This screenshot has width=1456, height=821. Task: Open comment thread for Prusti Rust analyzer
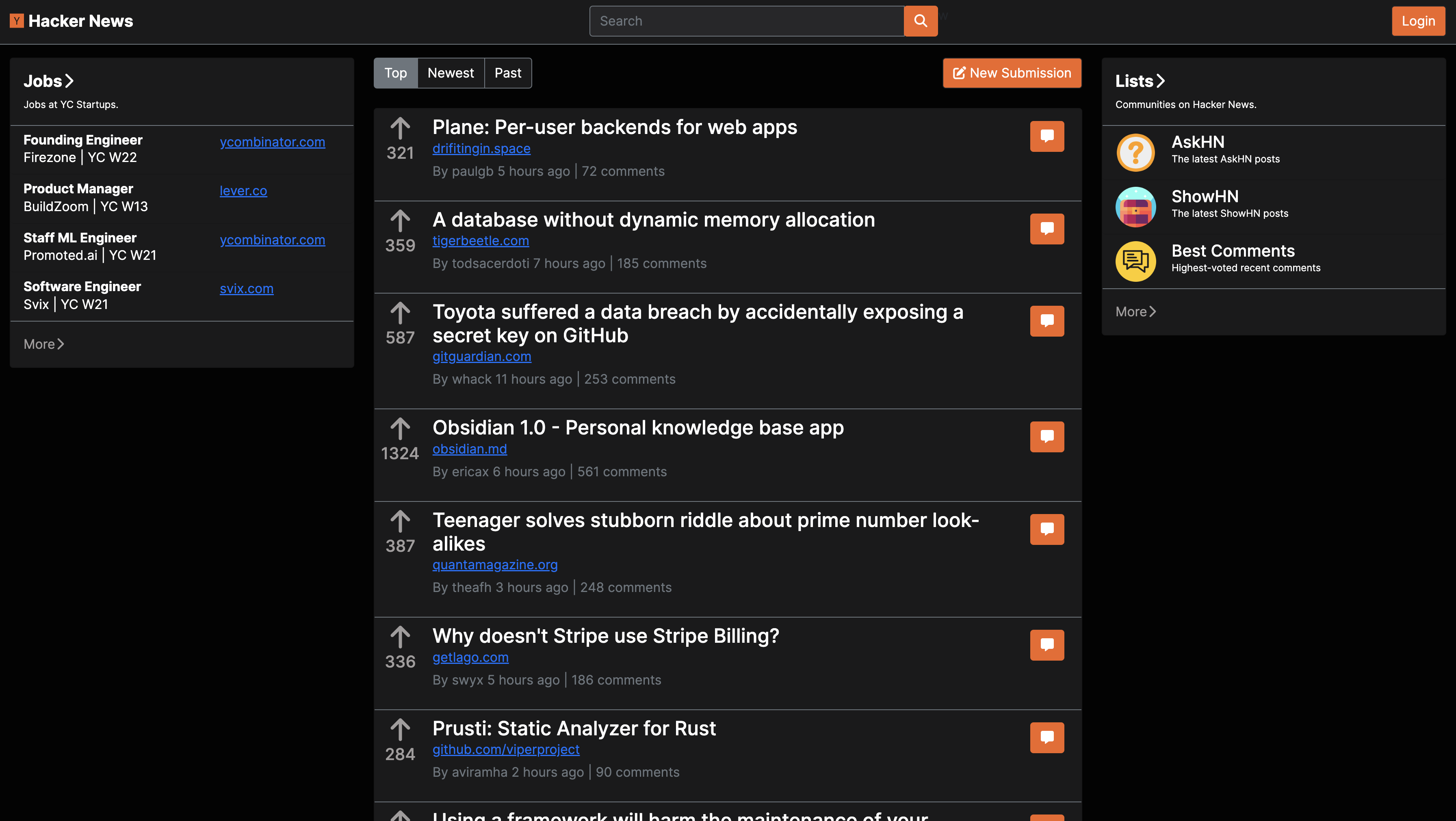pyautogui.click(x=1047, y=737)
